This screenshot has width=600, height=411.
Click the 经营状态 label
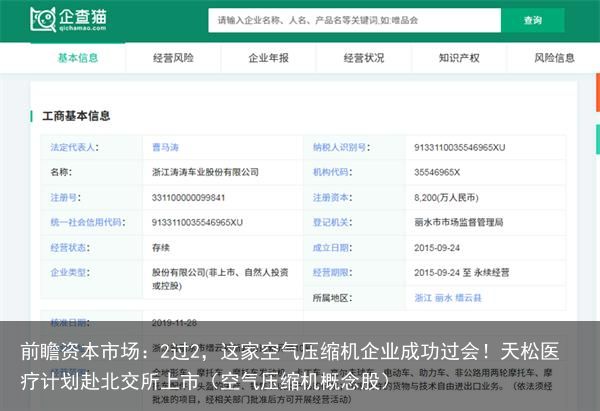70,248
